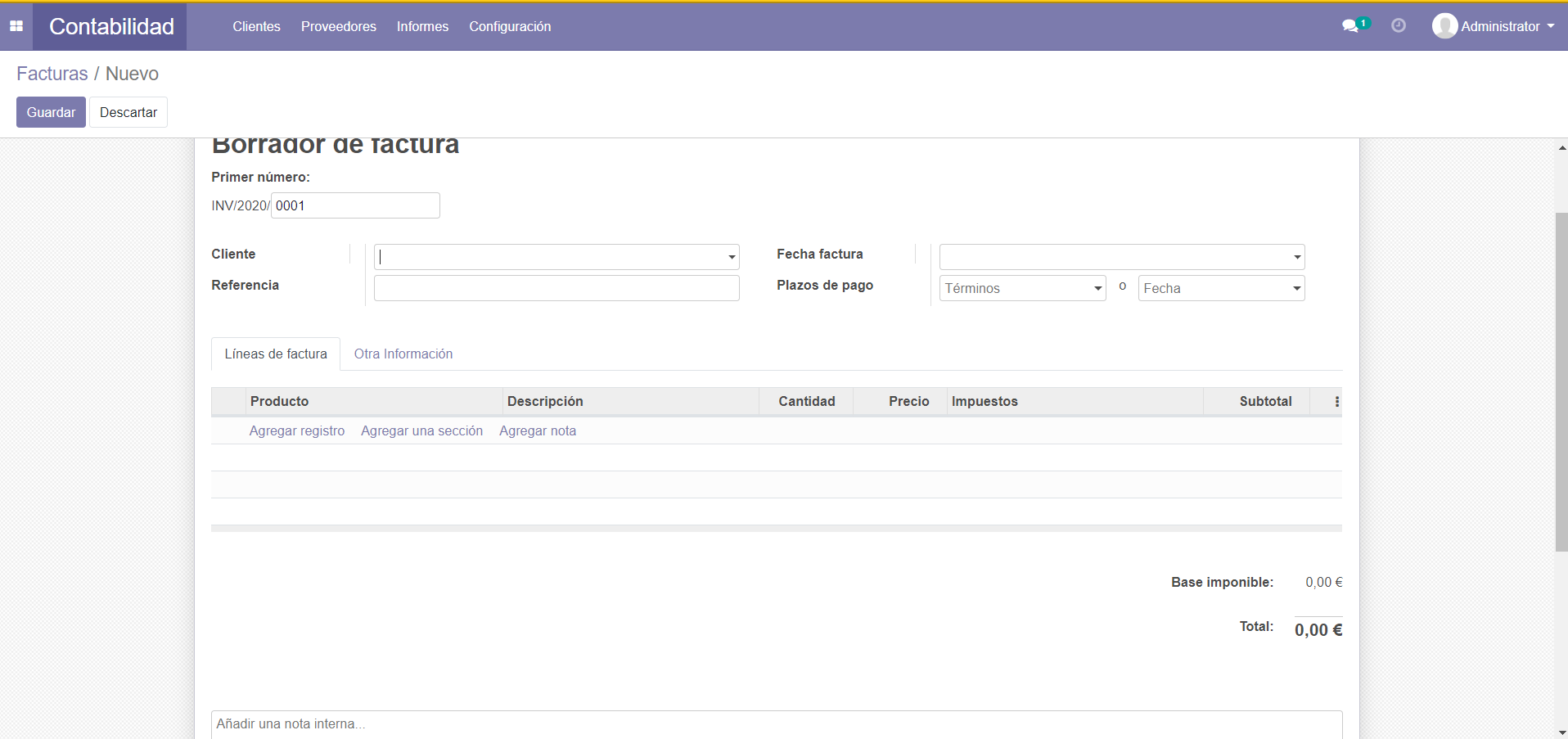Click the Descripción column header
This screenshot has height=739, width=1568.
point(630,401)
